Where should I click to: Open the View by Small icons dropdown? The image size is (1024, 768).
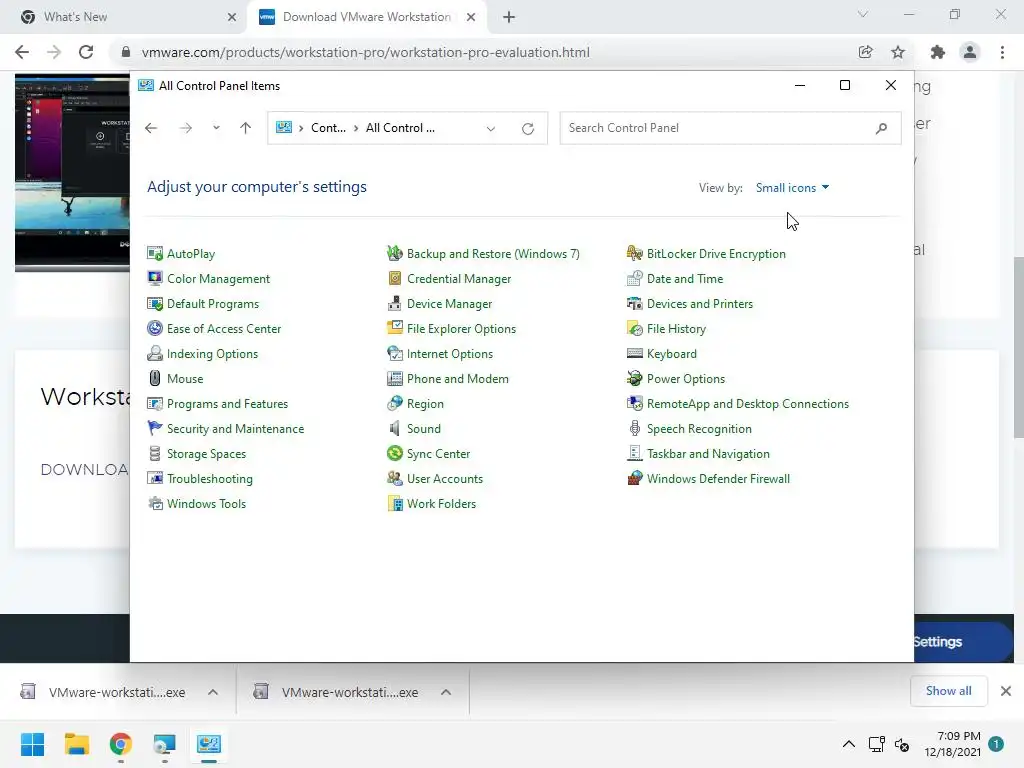point(792,187)
